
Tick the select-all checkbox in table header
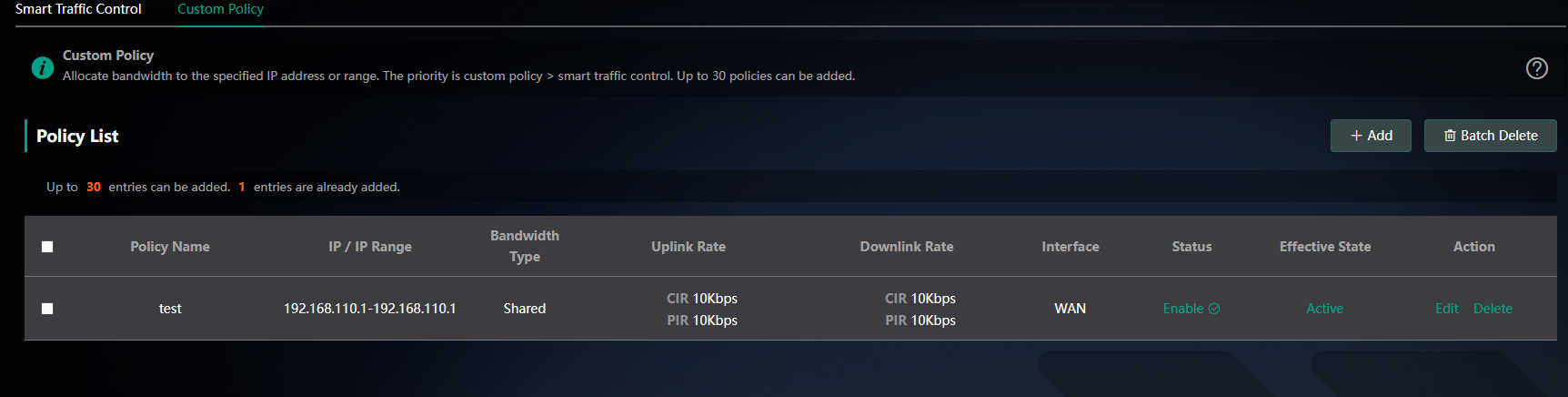pyautogui.click(x=47, y=247)
